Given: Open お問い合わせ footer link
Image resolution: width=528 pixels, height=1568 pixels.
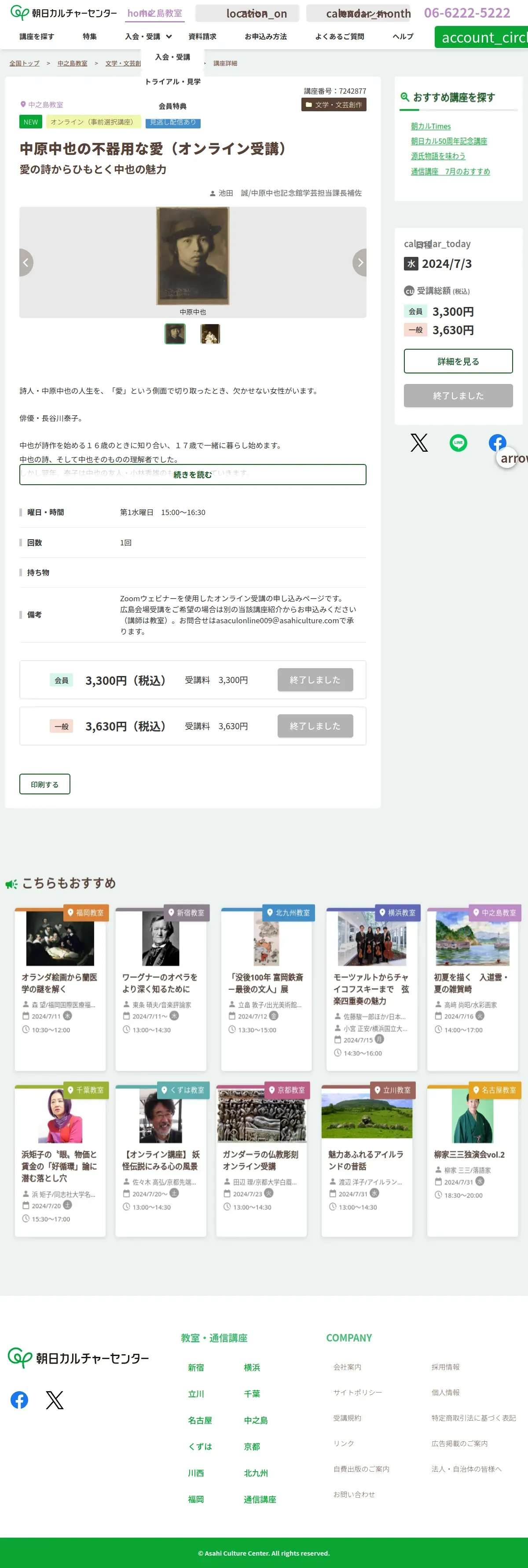Looking at the screenshot, I should click(354, 1495).
